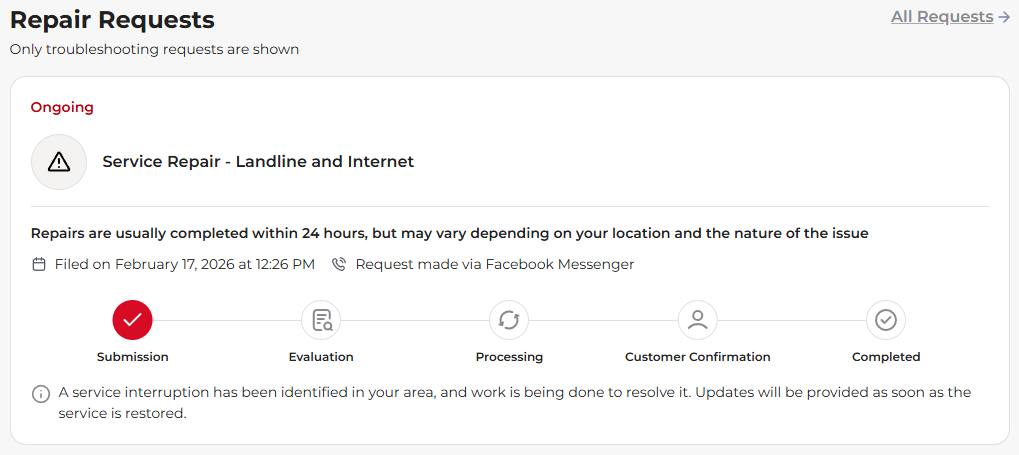
Task: Click the Processing refresh-arrows step icon
Action: (x=509, y=320)
